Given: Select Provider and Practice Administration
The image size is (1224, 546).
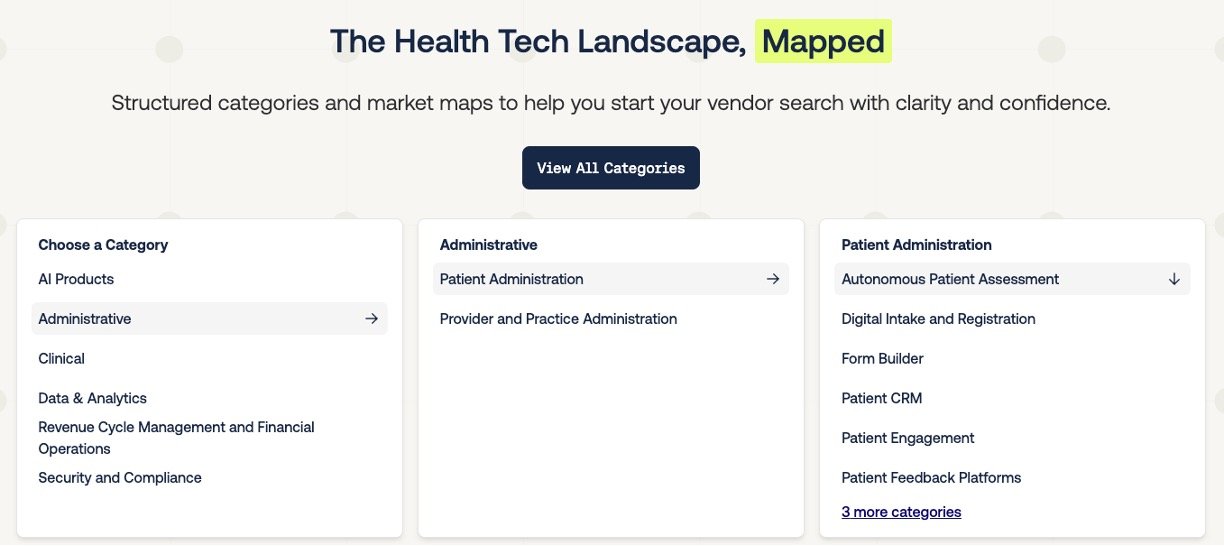Looking at the screenshot, I should point(558,319).
